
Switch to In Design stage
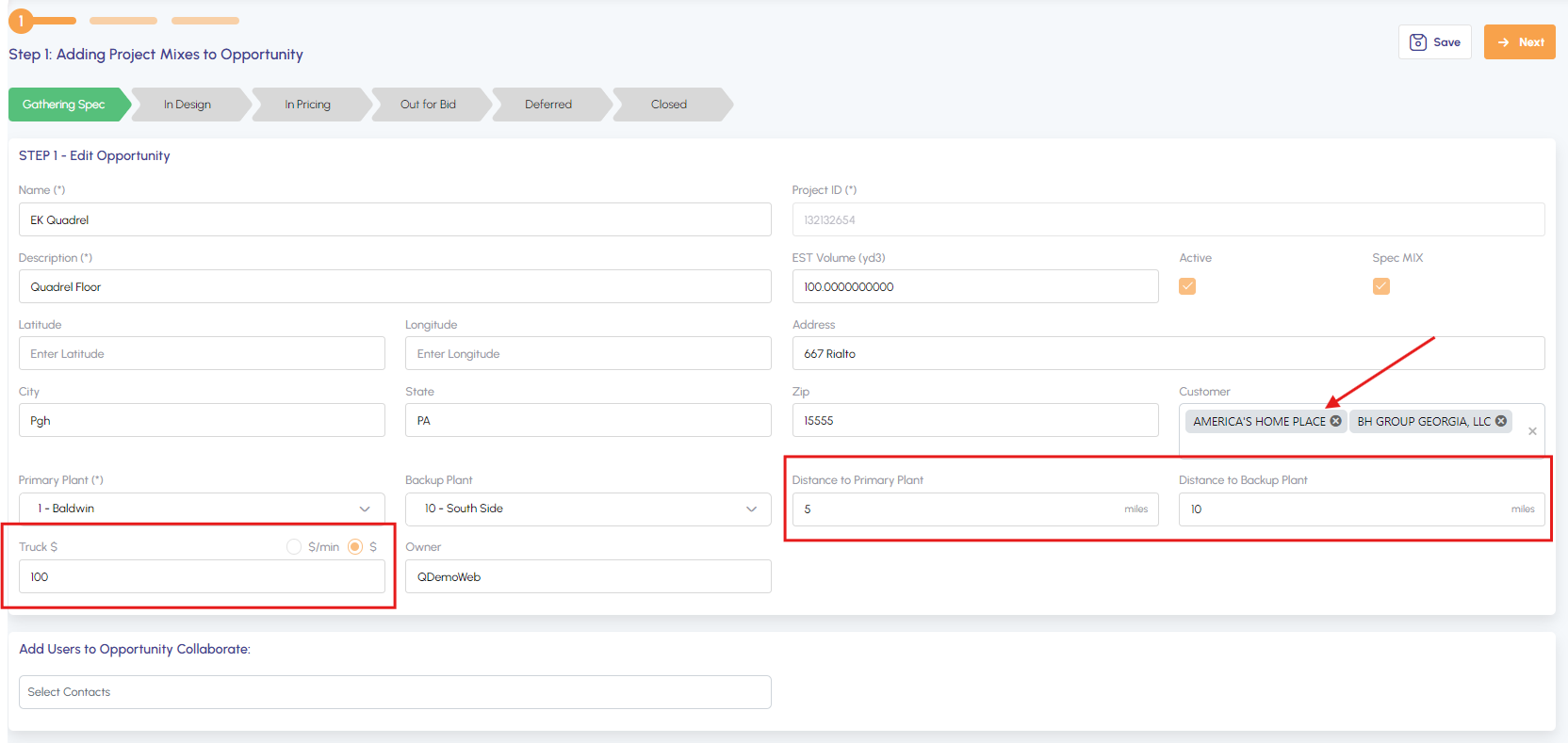[x=188, y=105]
